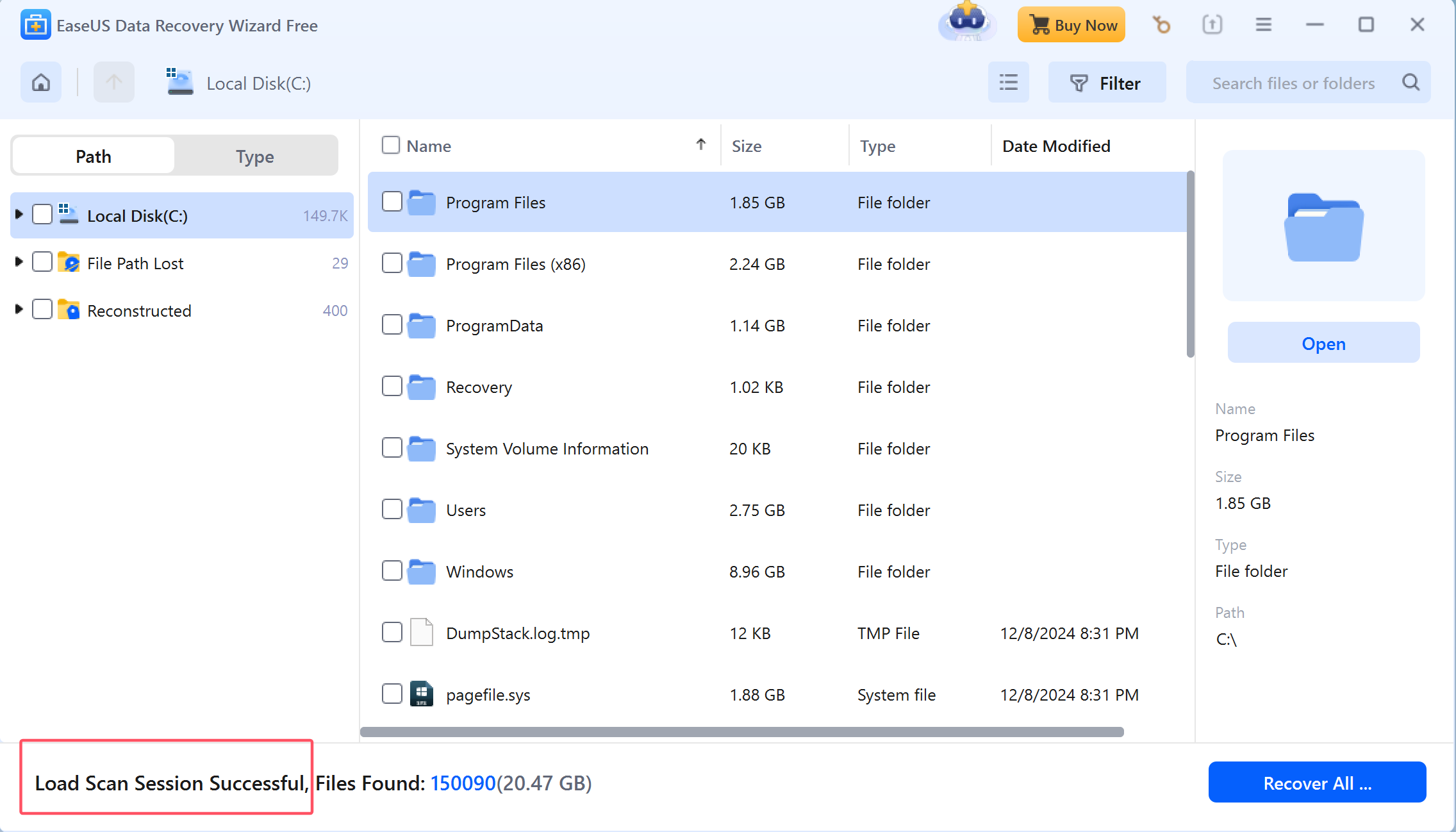Click the path value C:\ in details pane
Screen dimensions: 1456x832
pos(1226,639)
